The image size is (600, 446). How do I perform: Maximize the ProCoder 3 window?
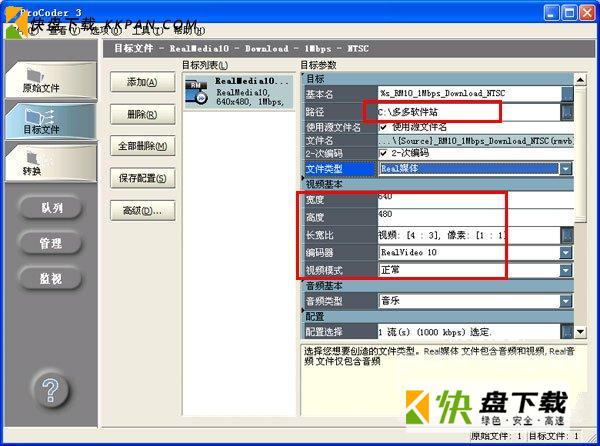tap(569, 13)
